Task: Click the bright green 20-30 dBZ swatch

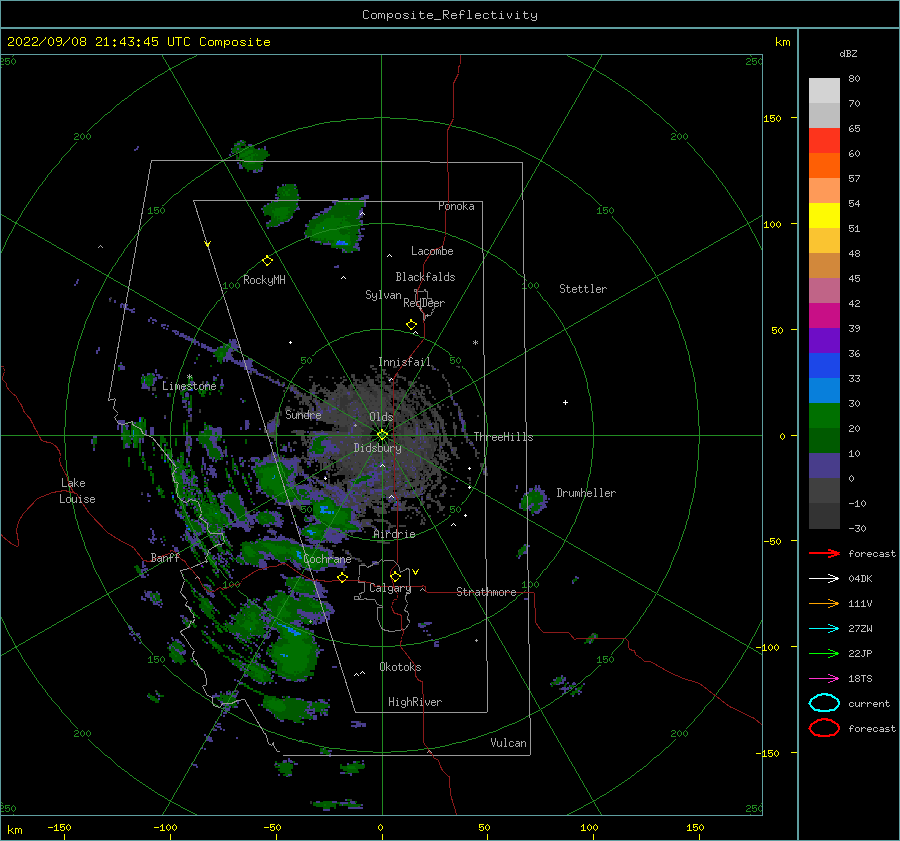Action: click(x=824, y=416)
